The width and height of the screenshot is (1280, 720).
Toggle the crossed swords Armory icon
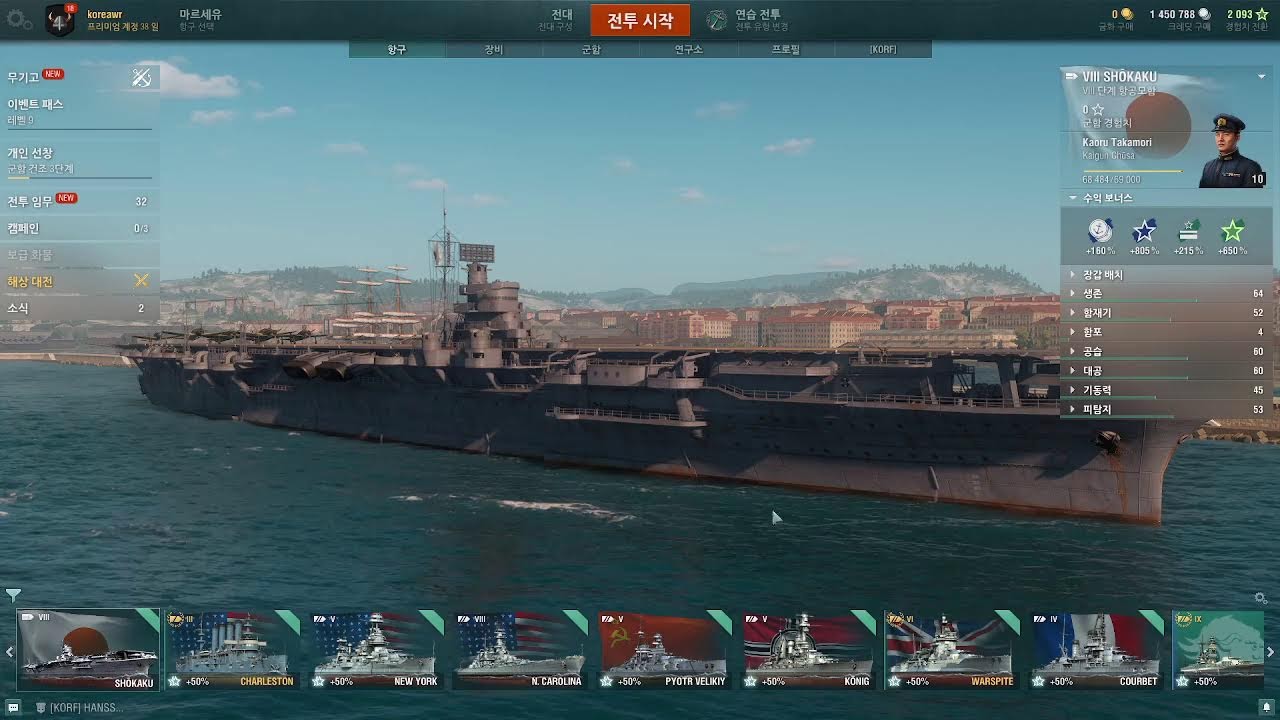[141, 77]
